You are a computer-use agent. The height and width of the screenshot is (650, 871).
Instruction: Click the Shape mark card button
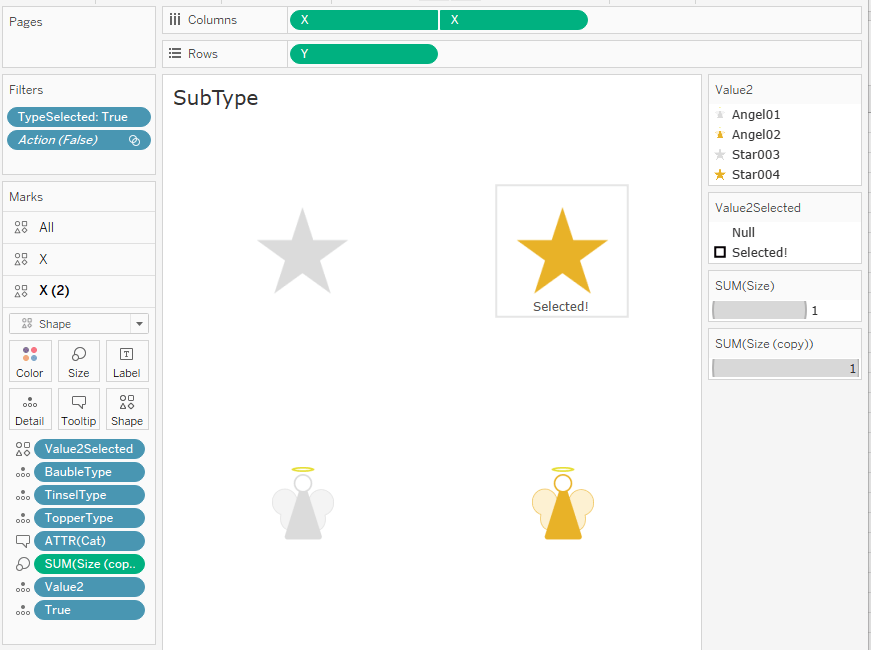pyautogui.click(x=127, y=409)
